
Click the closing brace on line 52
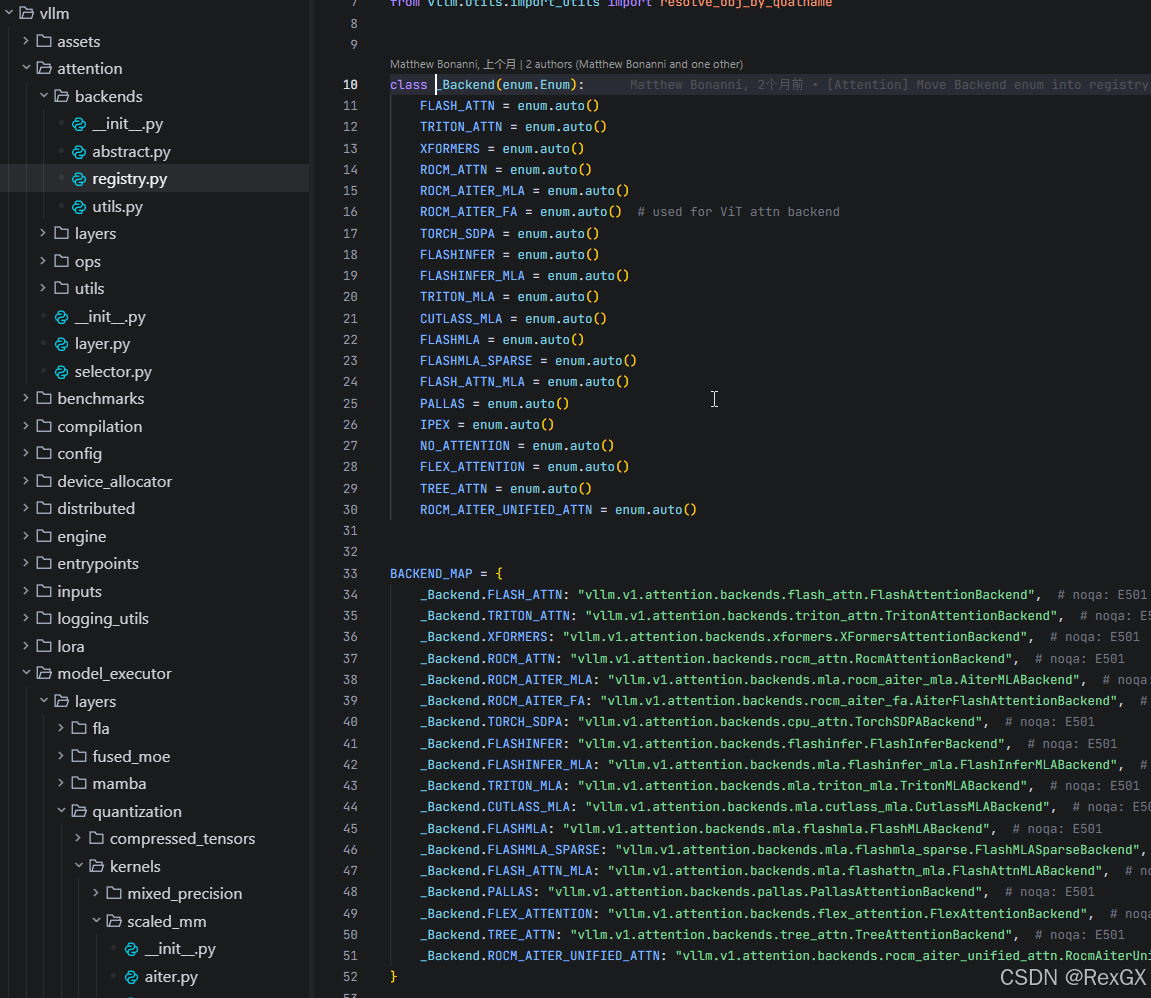393,977
